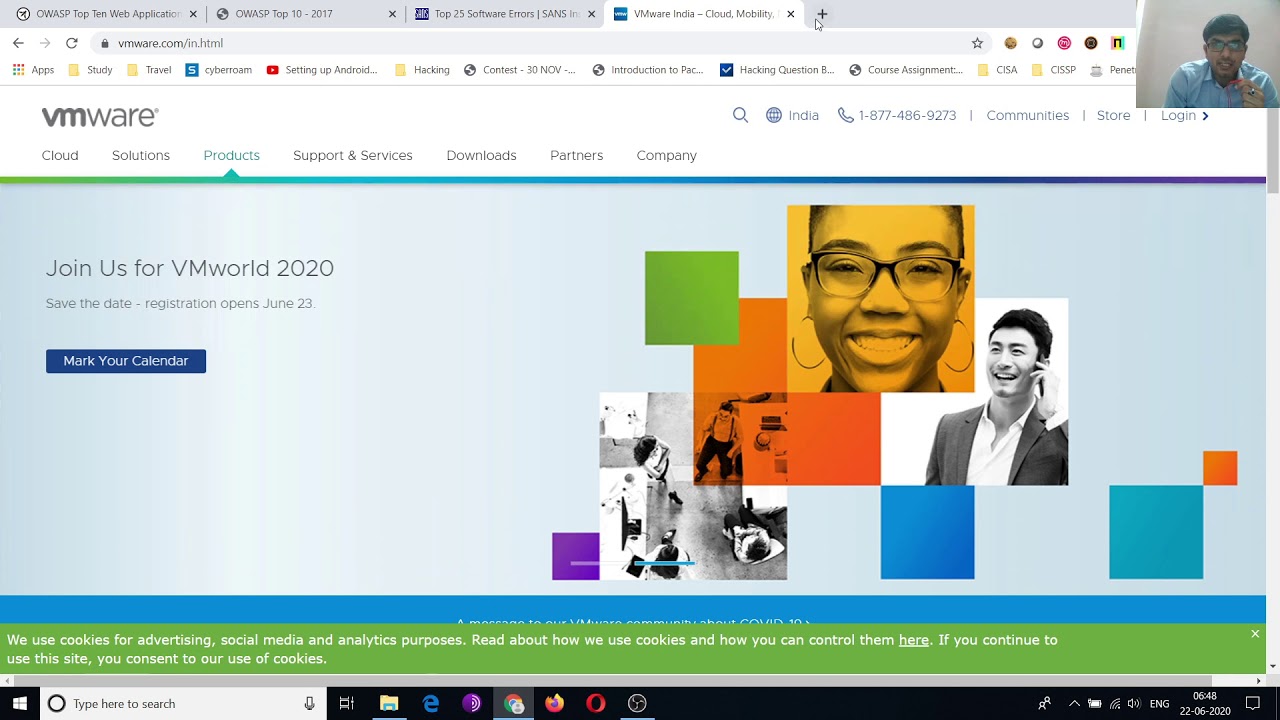This screenshot has height=720, width=1280.
Task: Open a new browser tab
Action: pyautogui.click(x=821, y=14)
